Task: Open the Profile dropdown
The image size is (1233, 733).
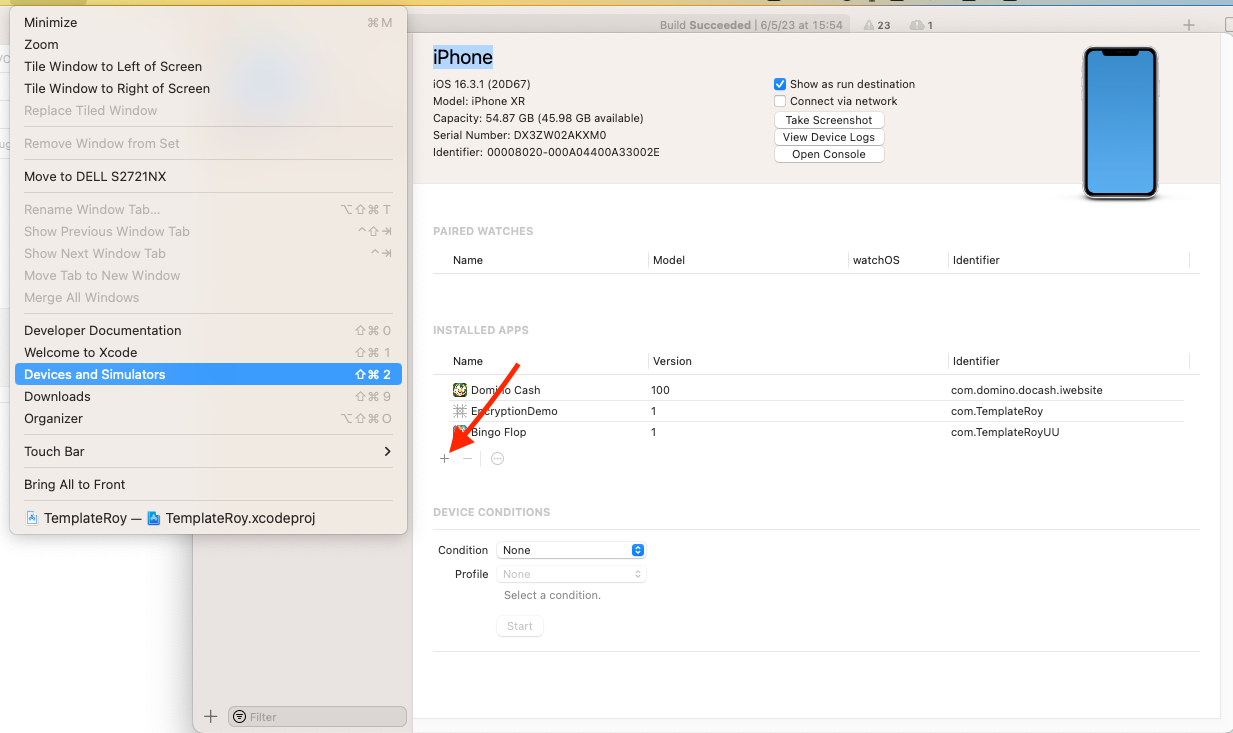Action: 572,574
